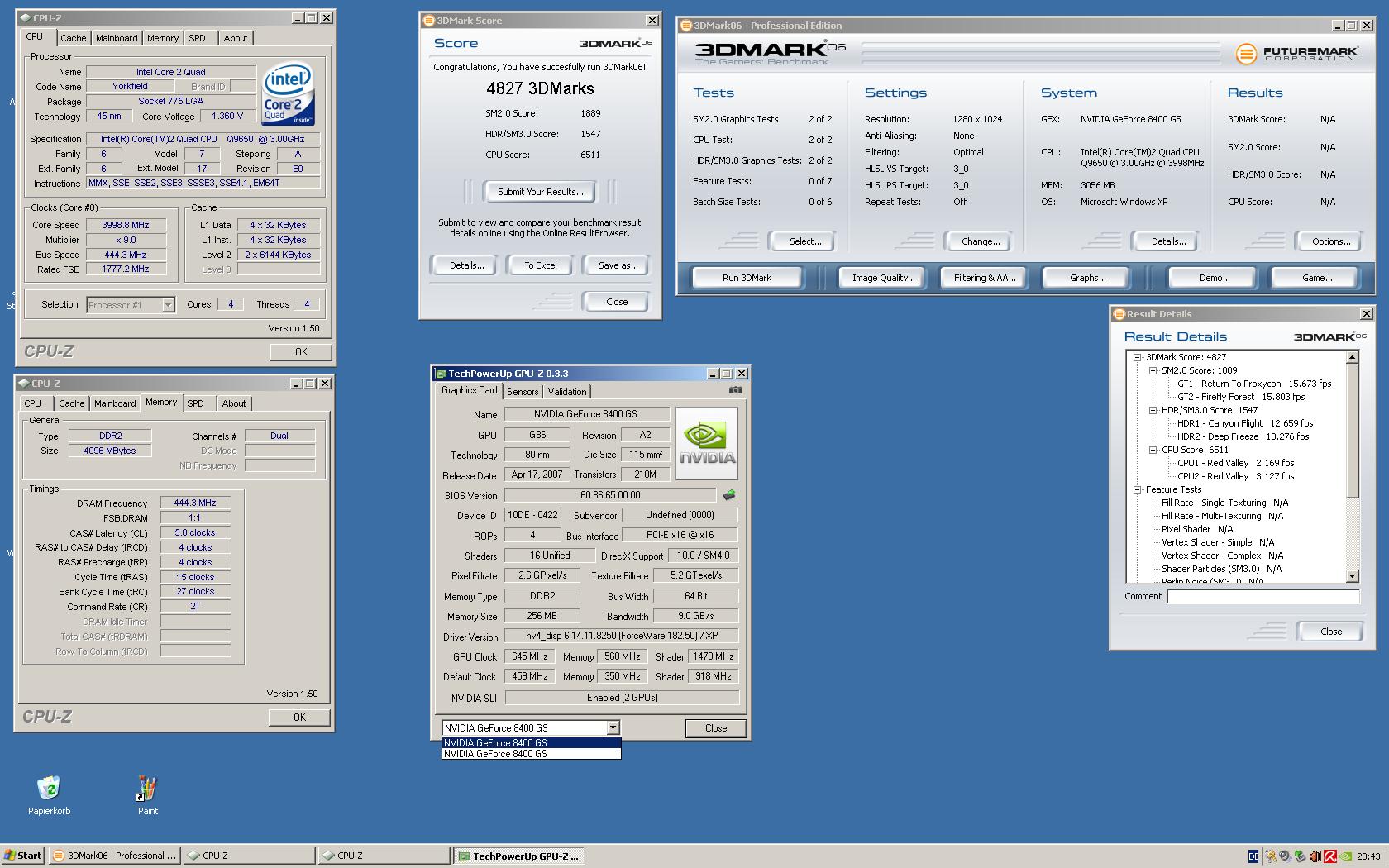Close the GPU-Z window with Close button
The height and width of the screenshot is (868, 1389).
click(x=715, y=728)
